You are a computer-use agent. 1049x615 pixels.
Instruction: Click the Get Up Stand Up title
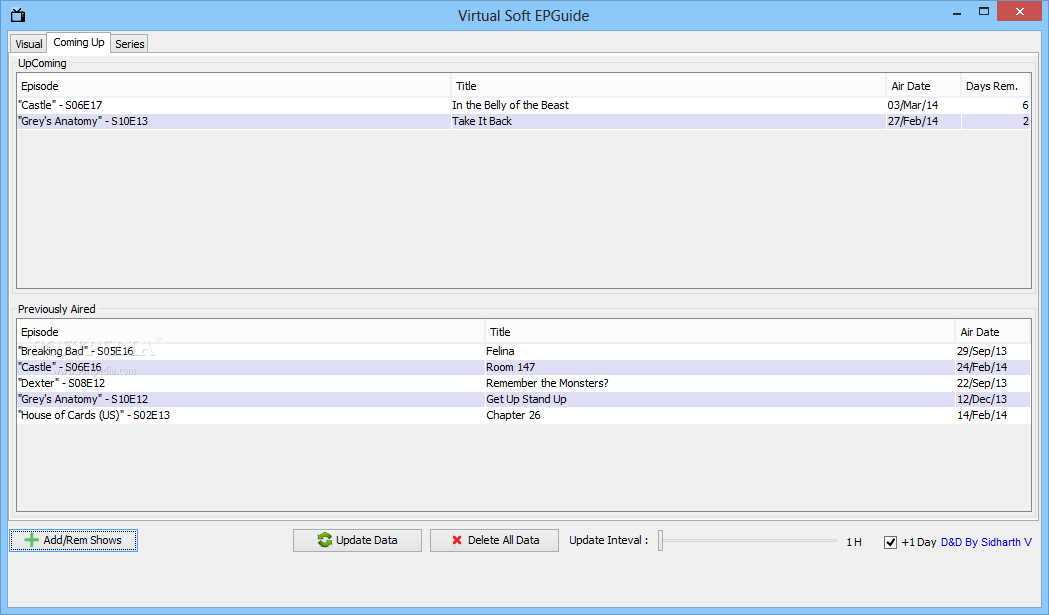(527, 399)
